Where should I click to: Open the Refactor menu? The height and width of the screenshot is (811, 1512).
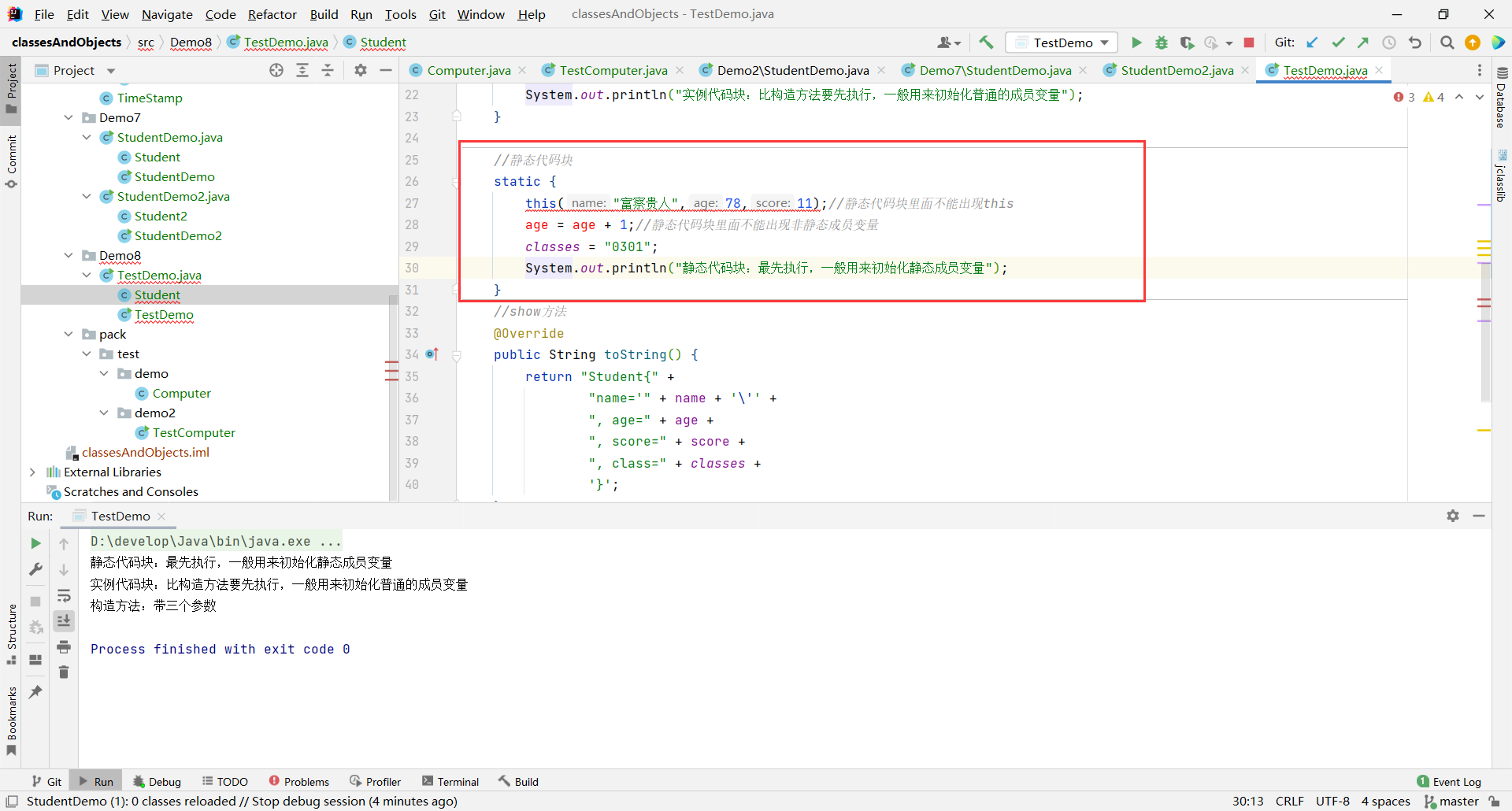pos(272,14)
